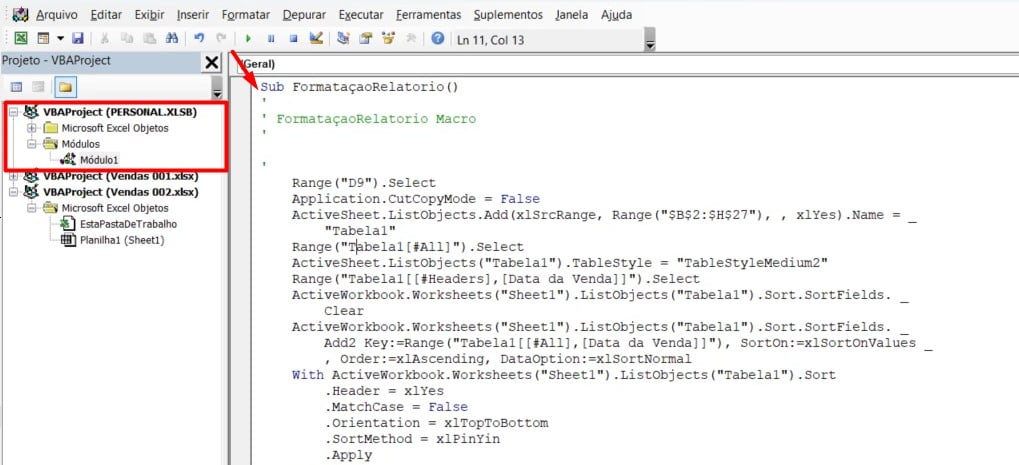The image size is (1019, 465).
Task: Click the Copy icon in the toolbar
Action: (127, 38)
